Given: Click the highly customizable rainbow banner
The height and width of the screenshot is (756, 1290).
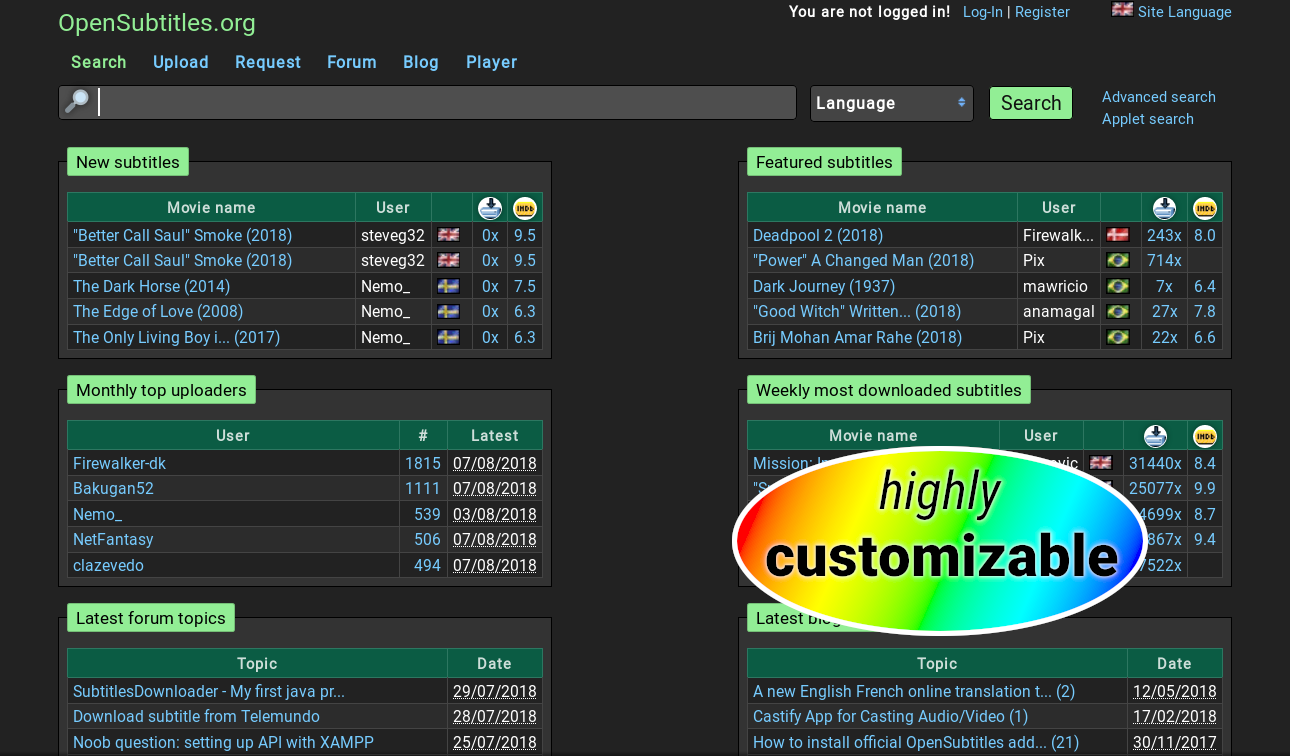Looking at the screenshot, I should (x=939, y=540).
